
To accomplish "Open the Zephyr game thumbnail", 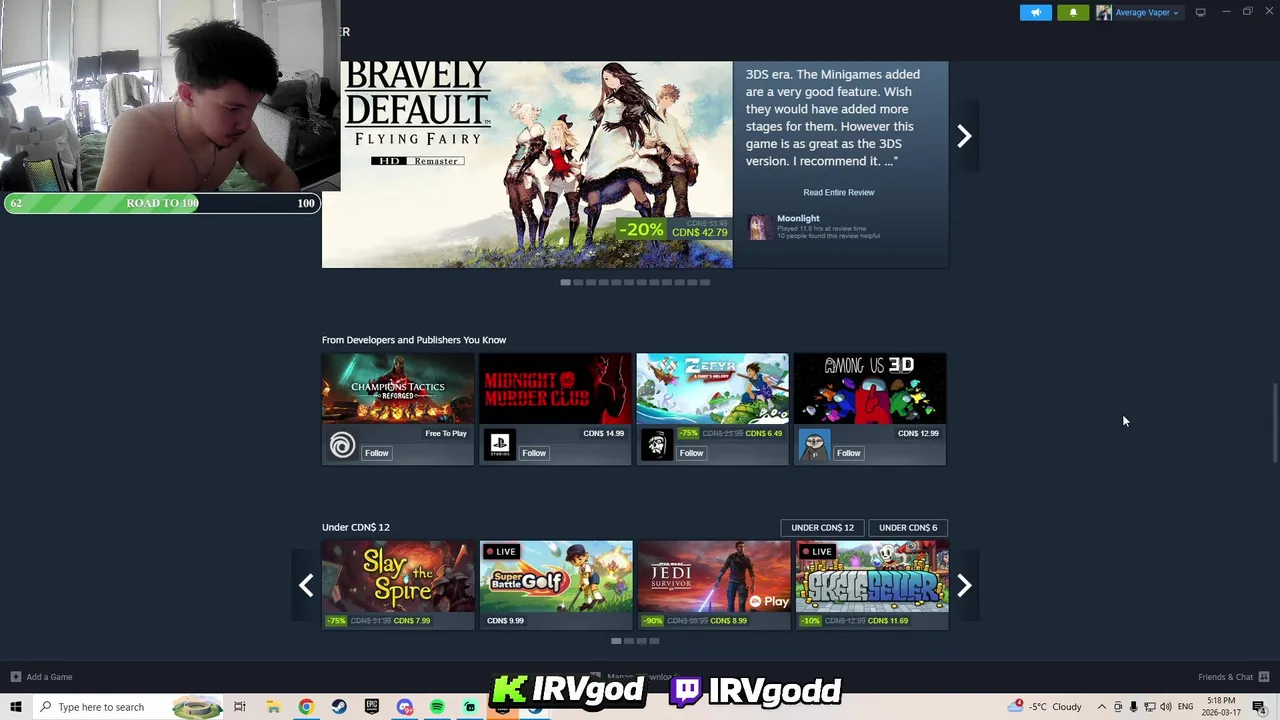I will (712, 388).
